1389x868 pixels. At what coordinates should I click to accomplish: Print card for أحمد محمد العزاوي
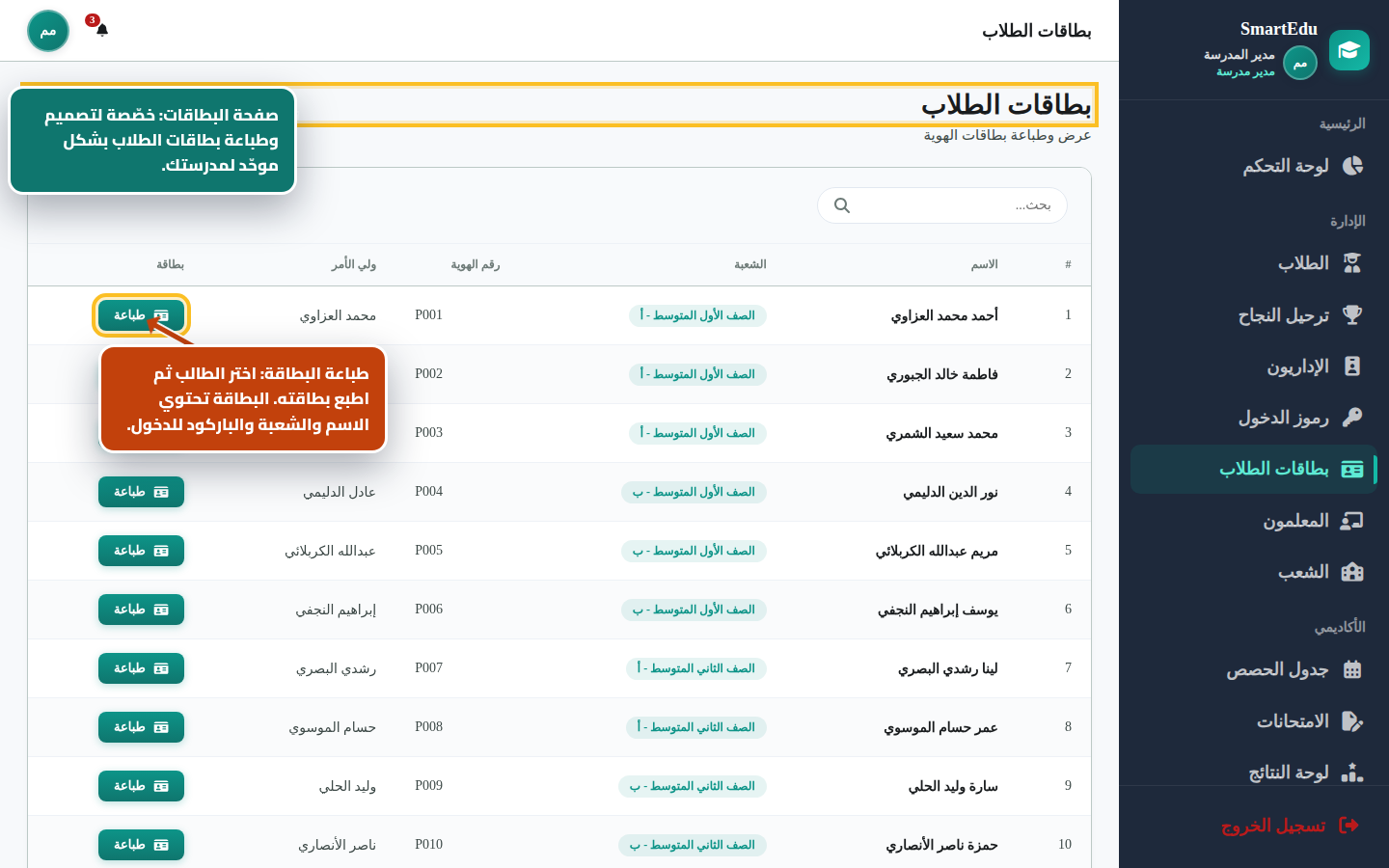pos(141,315)
